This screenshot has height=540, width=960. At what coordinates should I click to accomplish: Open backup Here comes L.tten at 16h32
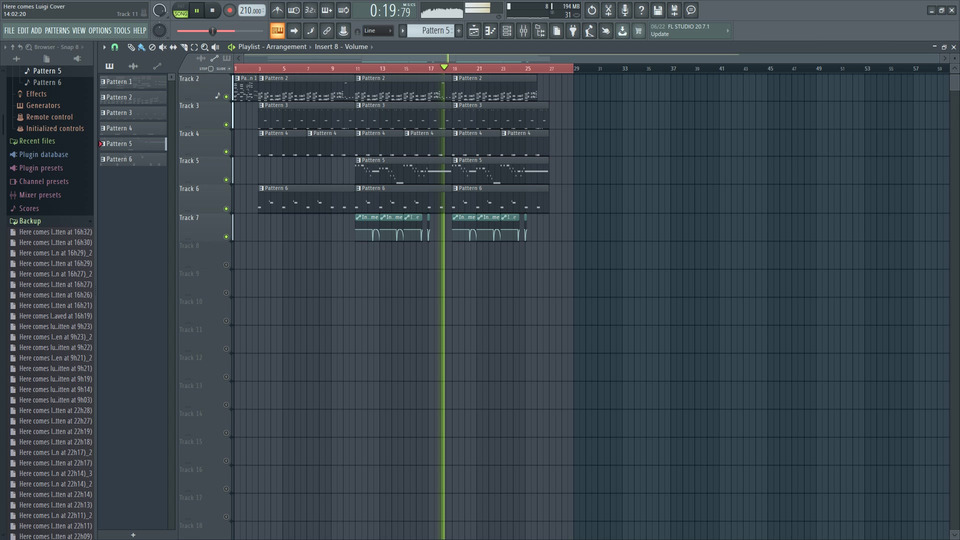pyautogui.click(x=55, y=232)
